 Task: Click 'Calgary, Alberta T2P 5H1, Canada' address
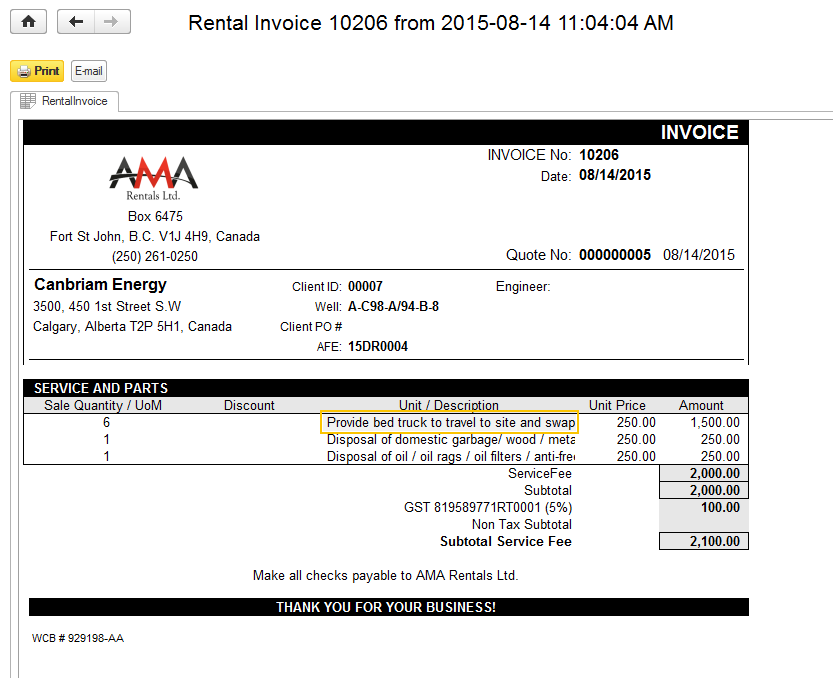[x=132, y=326]
